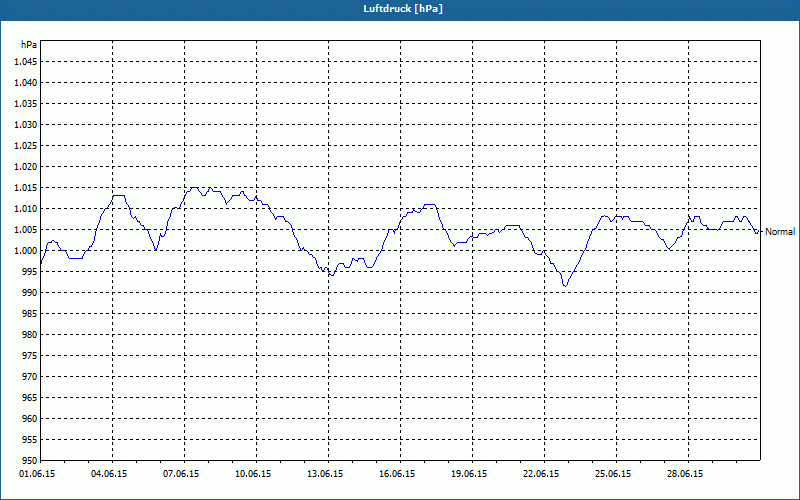Click the 1.020 axis value
The image size is (800, 500).
click(x=26, y=167)
